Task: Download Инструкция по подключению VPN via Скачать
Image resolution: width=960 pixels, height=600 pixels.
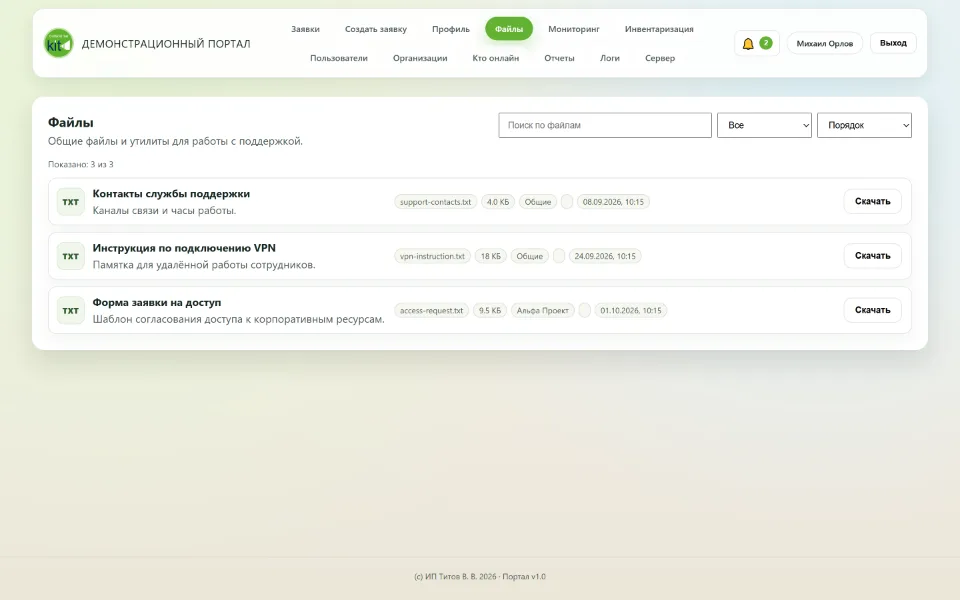Action: [x=872, y=256]
